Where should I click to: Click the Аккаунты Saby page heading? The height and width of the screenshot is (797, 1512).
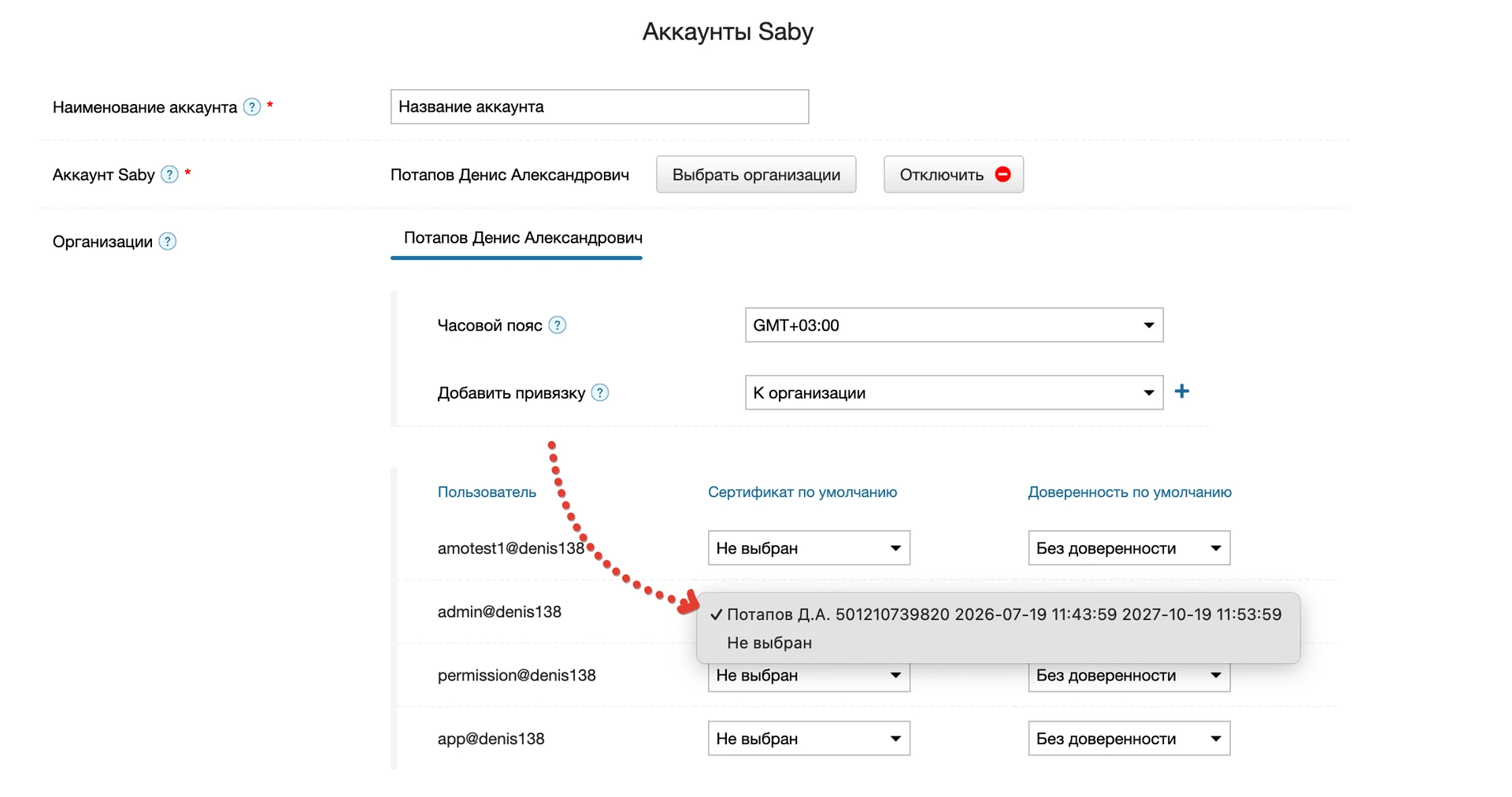tap(728, 32)
